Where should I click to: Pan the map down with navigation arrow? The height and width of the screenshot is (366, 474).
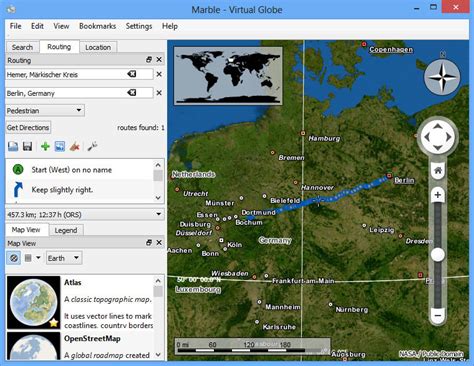(x=438, y=148)
